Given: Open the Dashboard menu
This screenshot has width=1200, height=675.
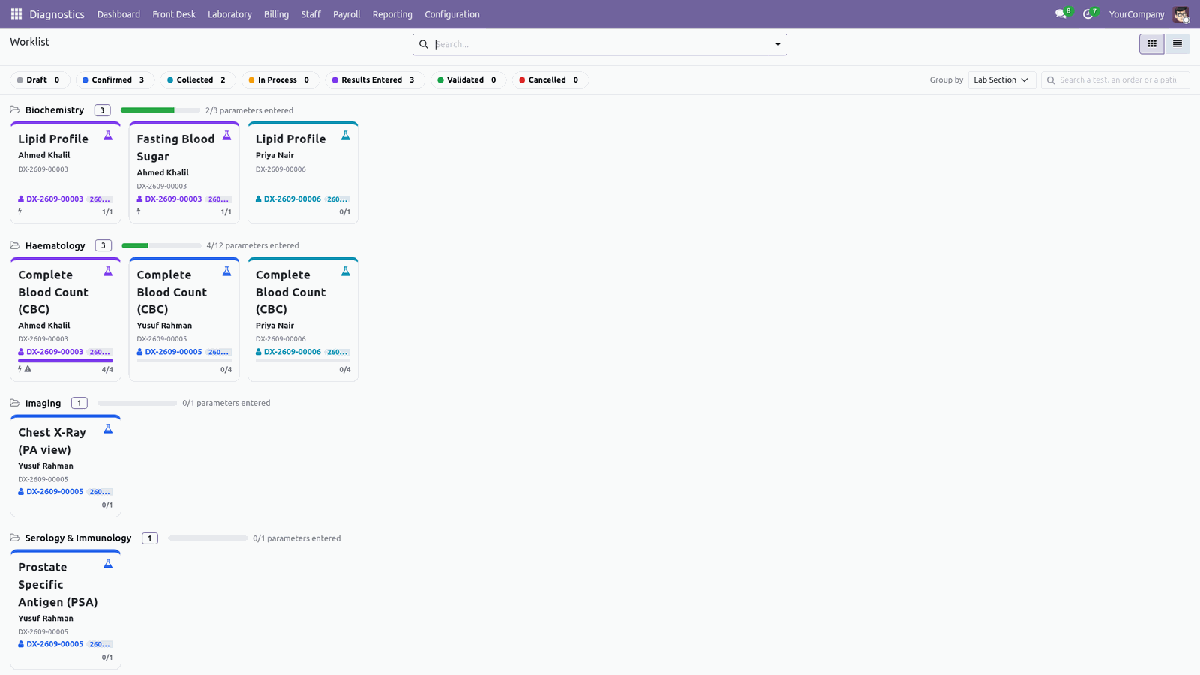Looking at the screenshot, I should (118, 14).
